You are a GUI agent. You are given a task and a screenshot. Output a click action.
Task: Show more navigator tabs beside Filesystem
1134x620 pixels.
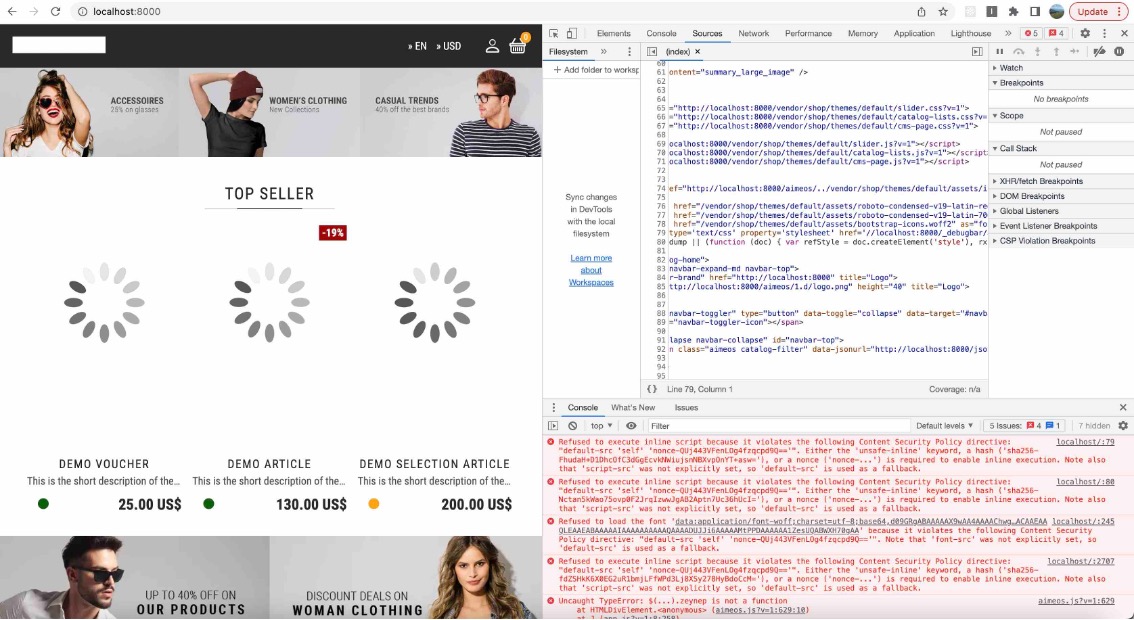point(604,52)
